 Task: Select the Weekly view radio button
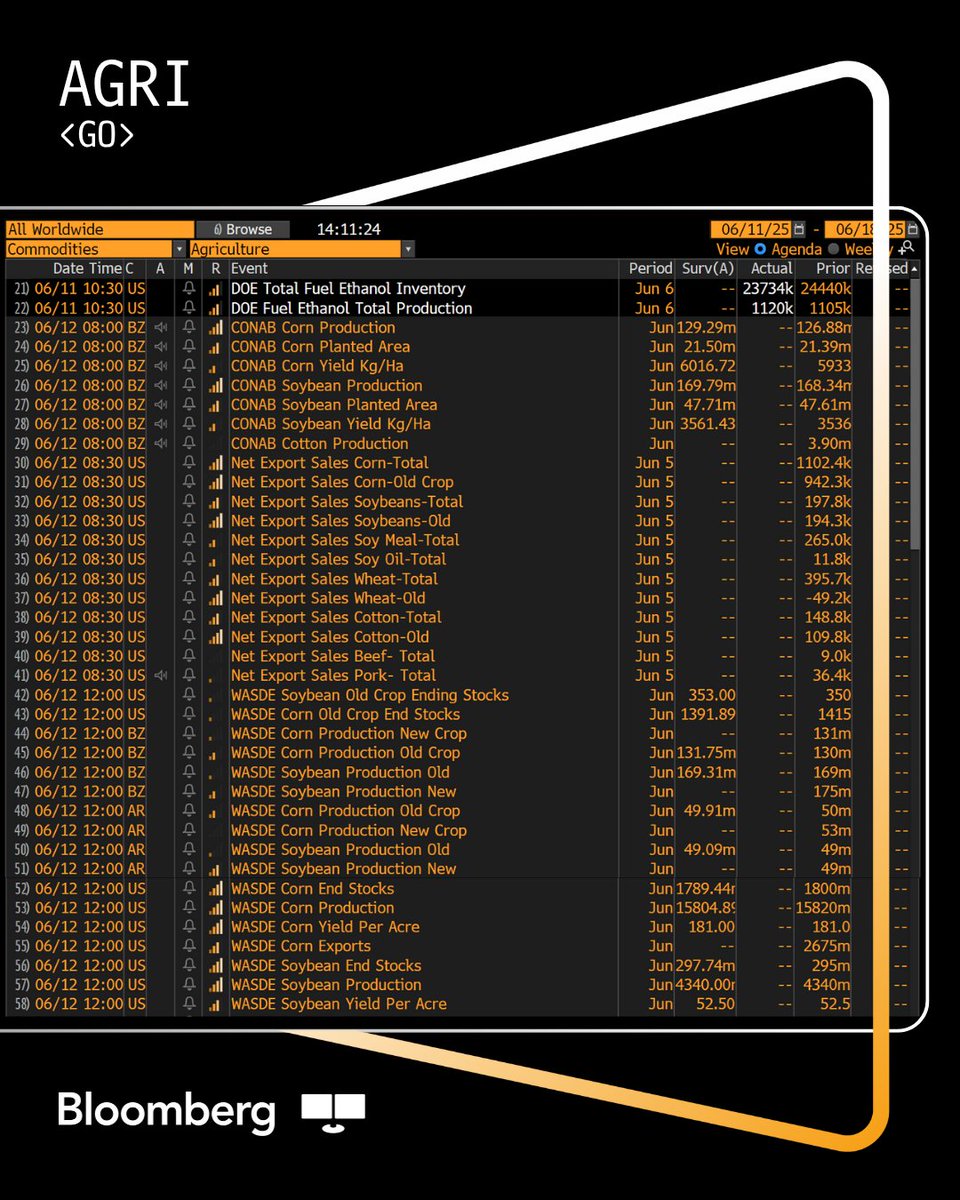pos(833,249)
